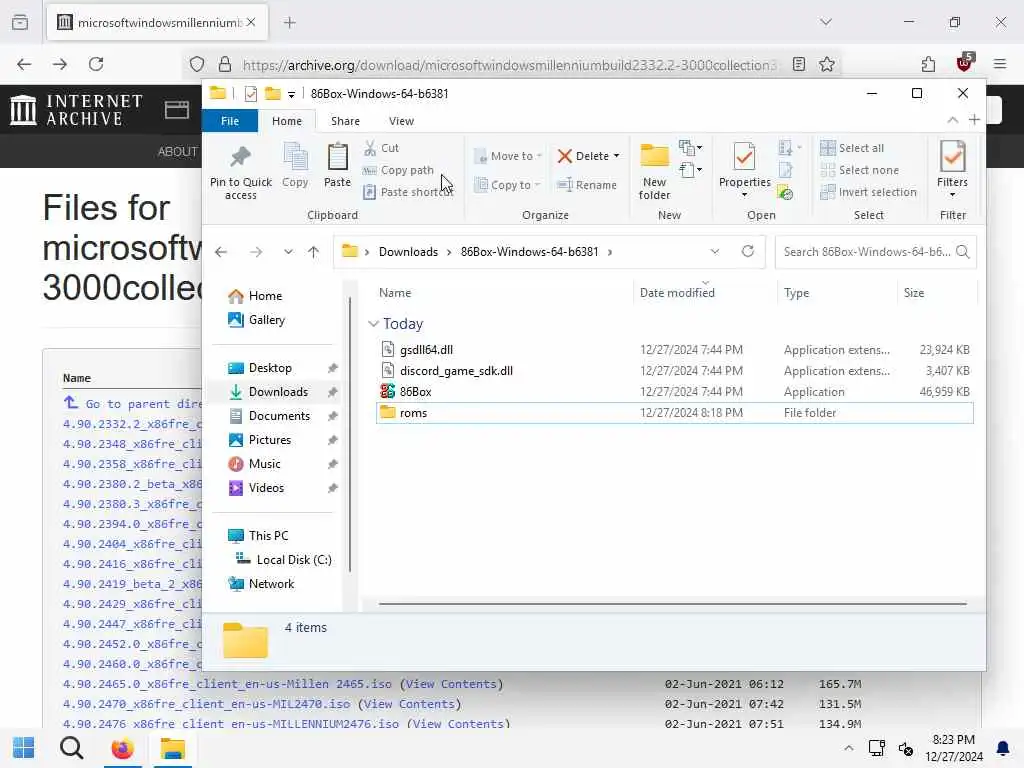Open the File ribbon tab
Screen dimensions: 1024x768
[230, 121]
